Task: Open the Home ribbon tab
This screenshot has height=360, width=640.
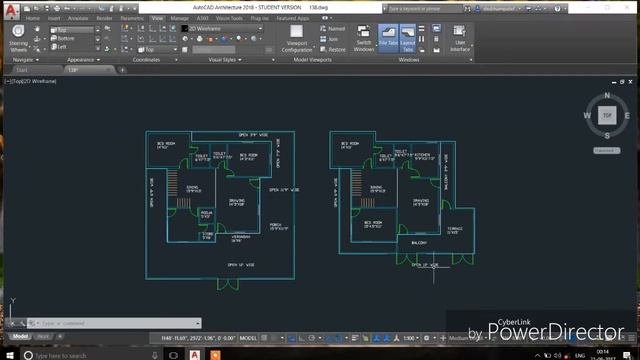Action: [x=33, y=18]
